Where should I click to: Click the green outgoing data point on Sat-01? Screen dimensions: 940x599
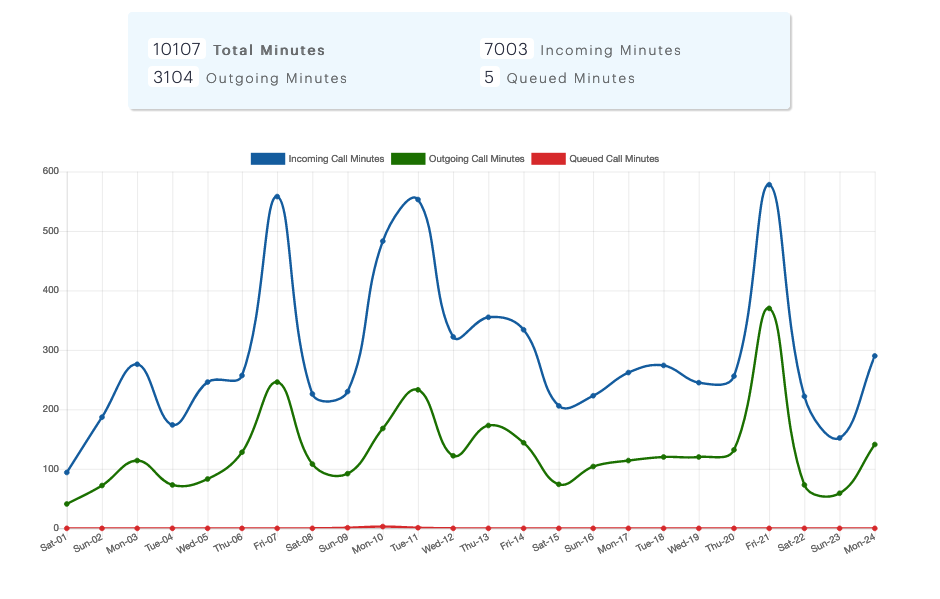(67, 504)
